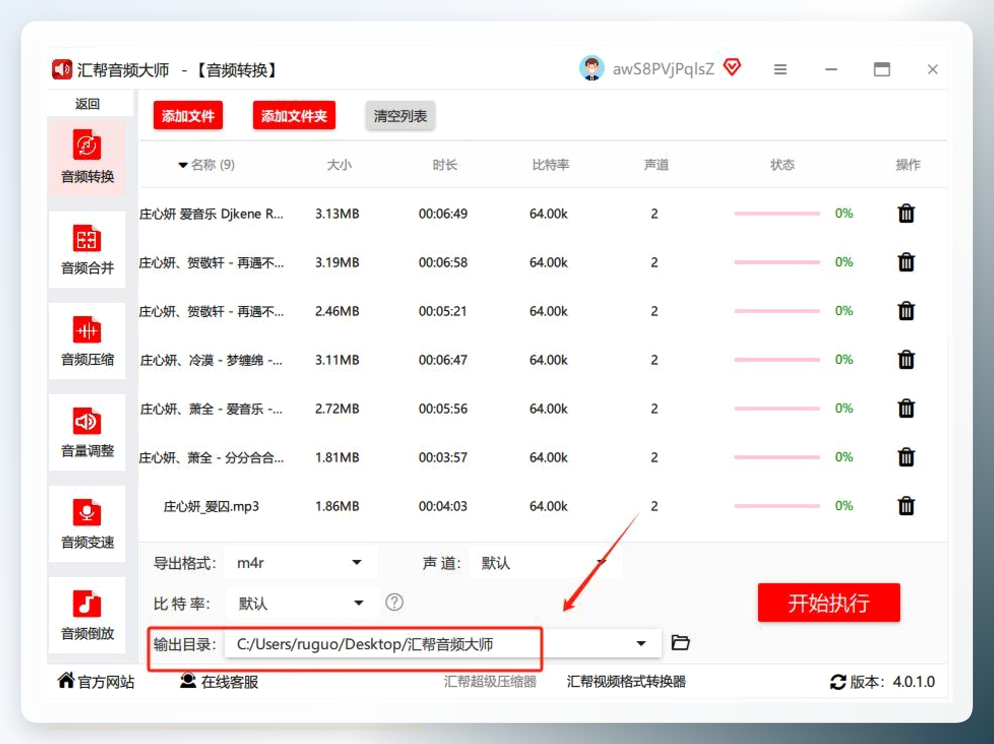994x744 pixels.
Task: Delete the 萧全 - 分分合合 row
Action: (x=907, y=457)
